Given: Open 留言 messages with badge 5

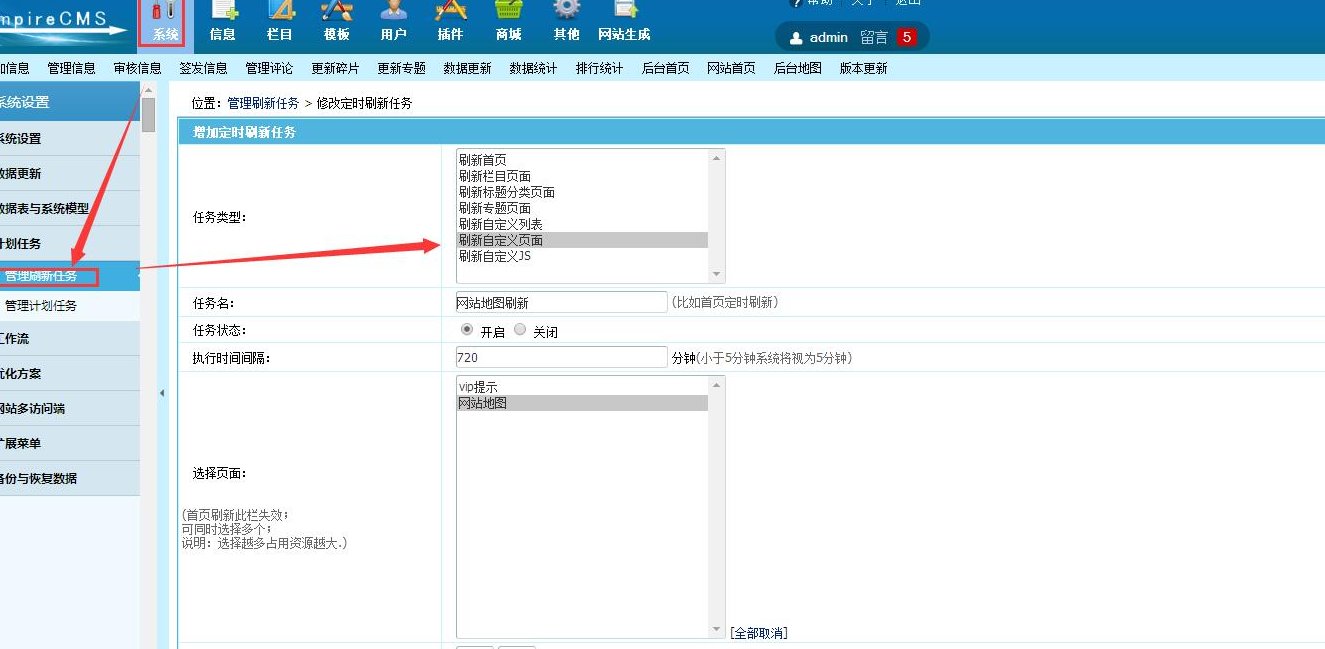Looking at the screenshot, I should coord(887,37).
